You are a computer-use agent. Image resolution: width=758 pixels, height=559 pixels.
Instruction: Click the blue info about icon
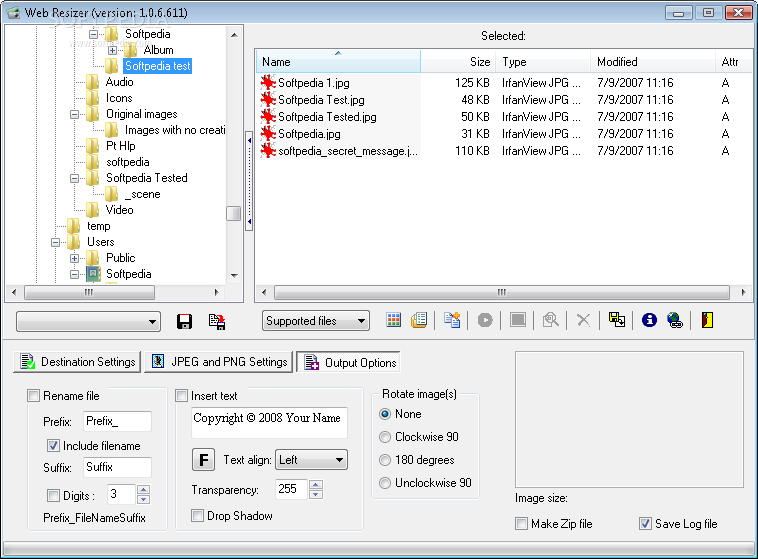click(649, 320)
